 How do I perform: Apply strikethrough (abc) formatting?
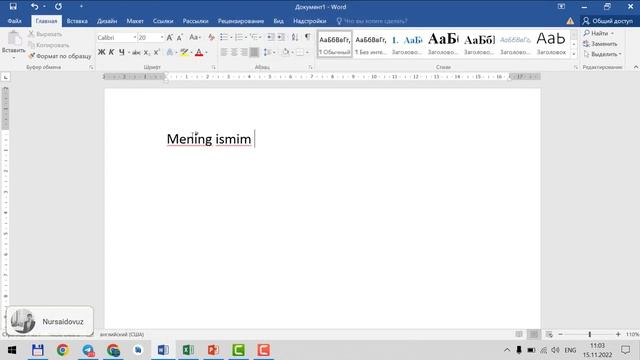136,52
